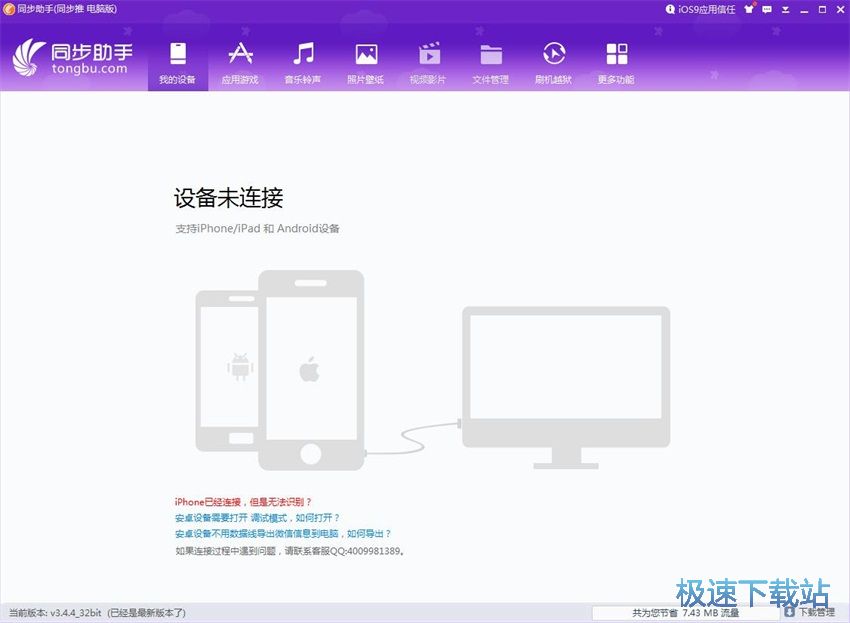Image resolution: width=850 pixels, height=623 pixels.
Task: Open the title bar dropdown menu arrow
Action: 785,9
